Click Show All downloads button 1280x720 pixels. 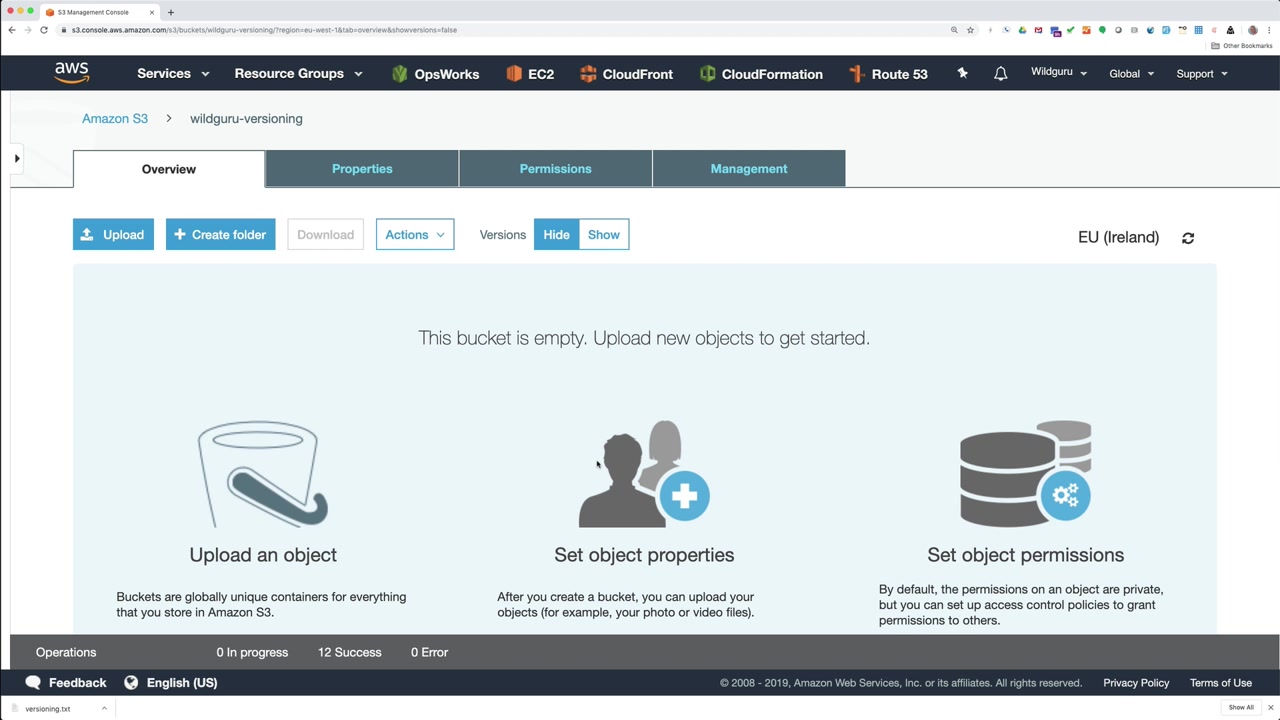tap(1241, 708)
